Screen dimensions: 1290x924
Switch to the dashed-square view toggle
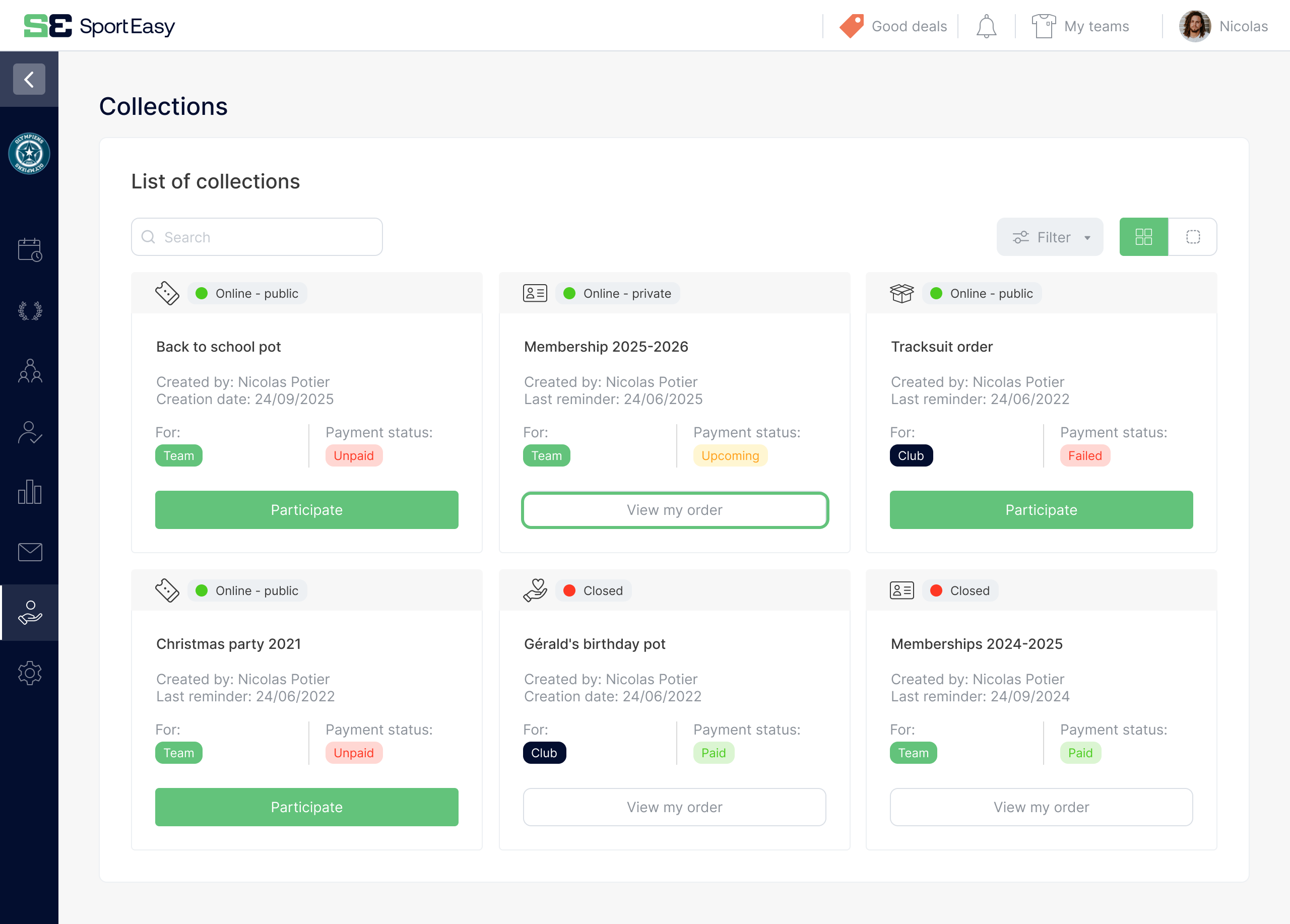[x=1193, y=237]
